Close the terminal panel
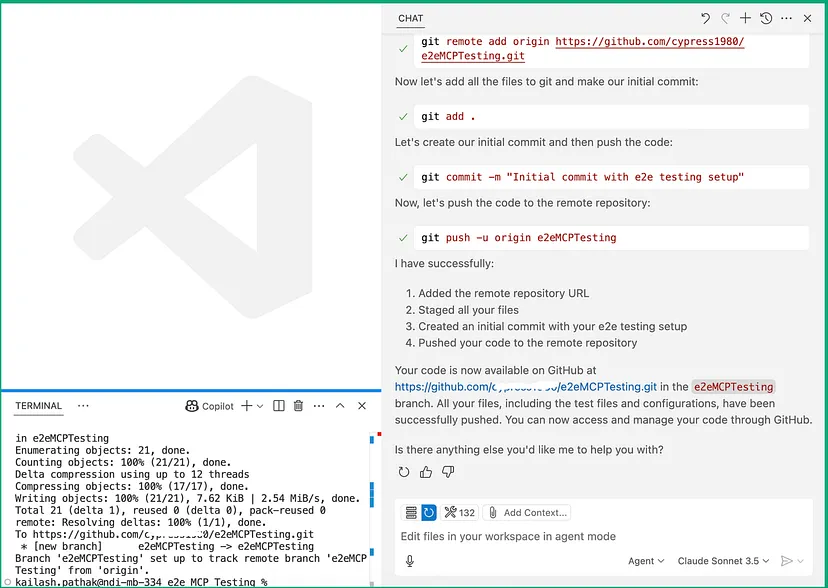The image size is (828, 588). tap(362, 406)
